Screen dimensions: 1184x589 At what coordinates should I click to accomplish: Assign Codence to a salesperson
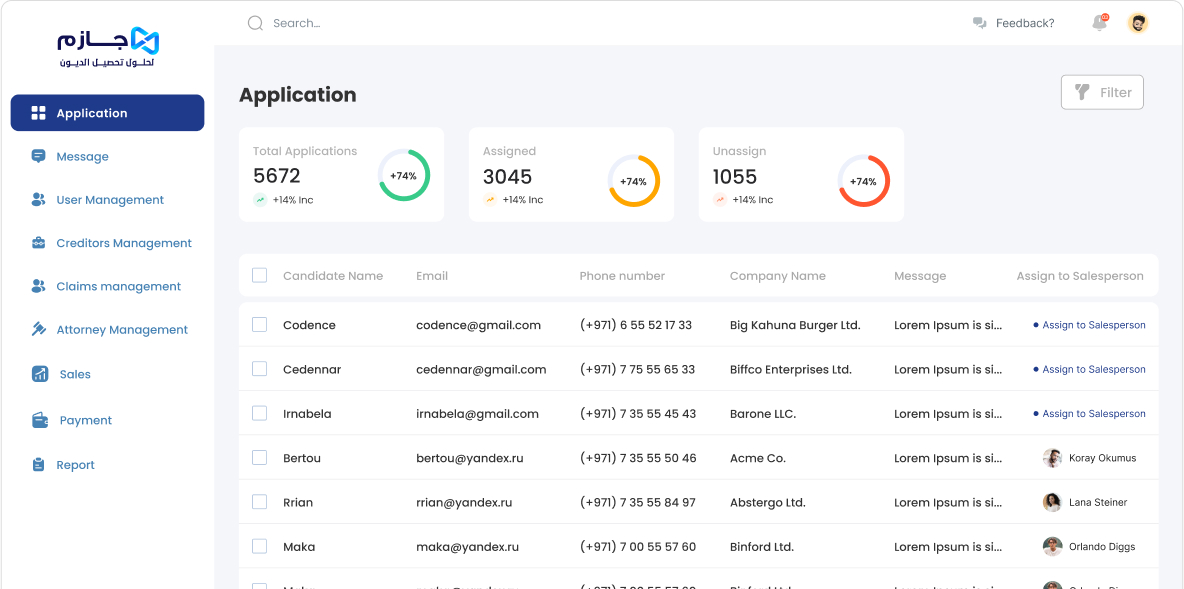(1089, 325)
